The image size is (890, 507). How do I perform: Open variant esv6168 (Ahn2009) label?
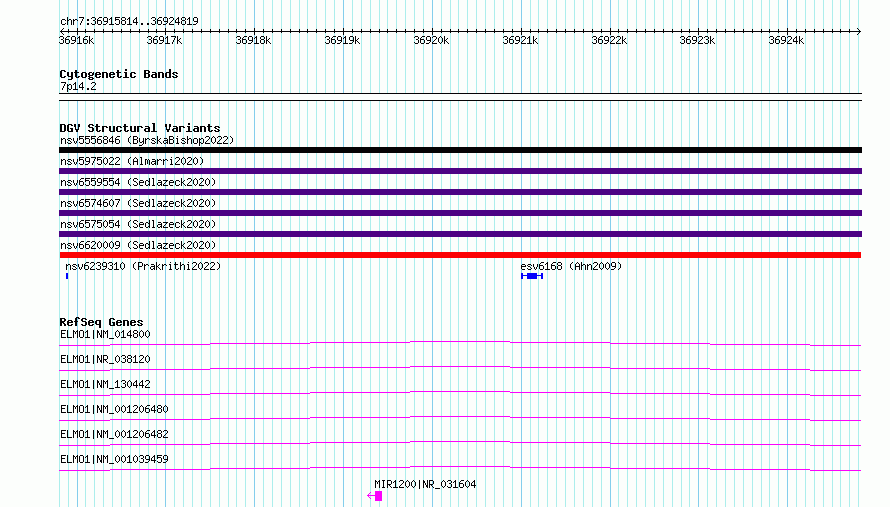[571, 266]
